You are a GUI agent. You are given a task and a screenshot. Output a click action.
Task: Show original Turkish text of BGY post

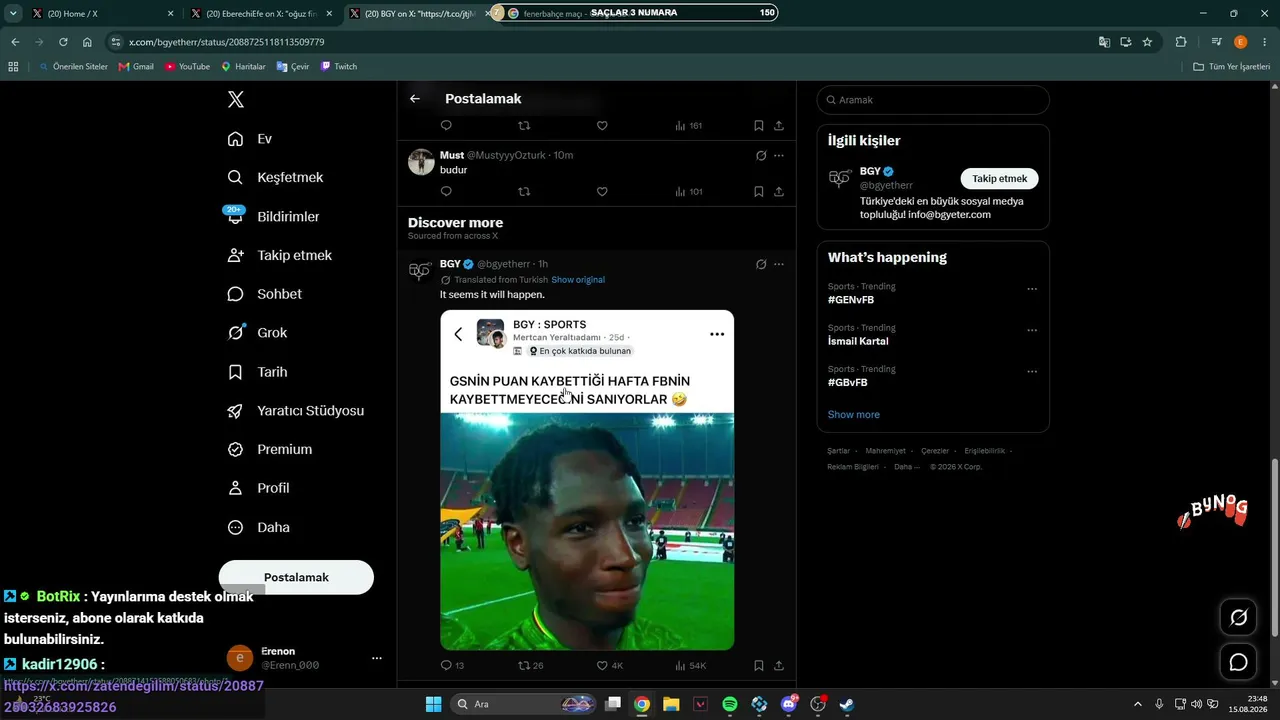[x=578, y=280]
